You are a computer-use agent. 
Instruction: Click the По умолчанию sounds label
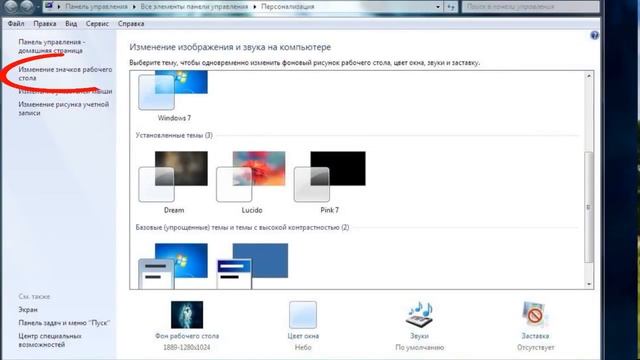pyautogui.click(x=419, y=347)
